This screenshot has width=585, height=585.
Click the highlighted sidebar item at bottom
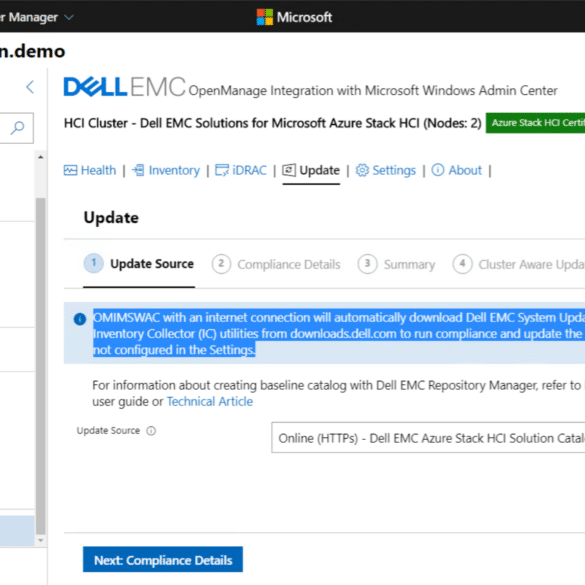17,531
